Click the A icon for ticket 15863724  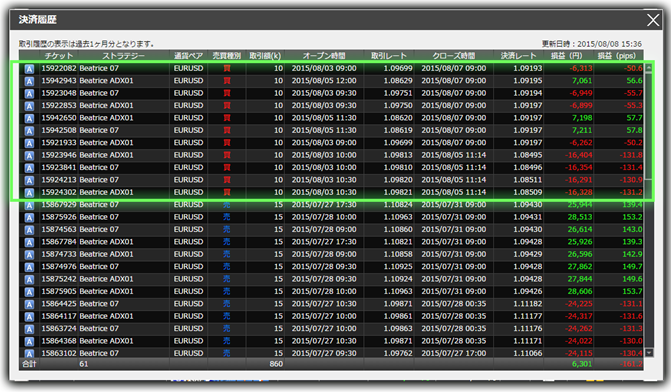(29, 329)
